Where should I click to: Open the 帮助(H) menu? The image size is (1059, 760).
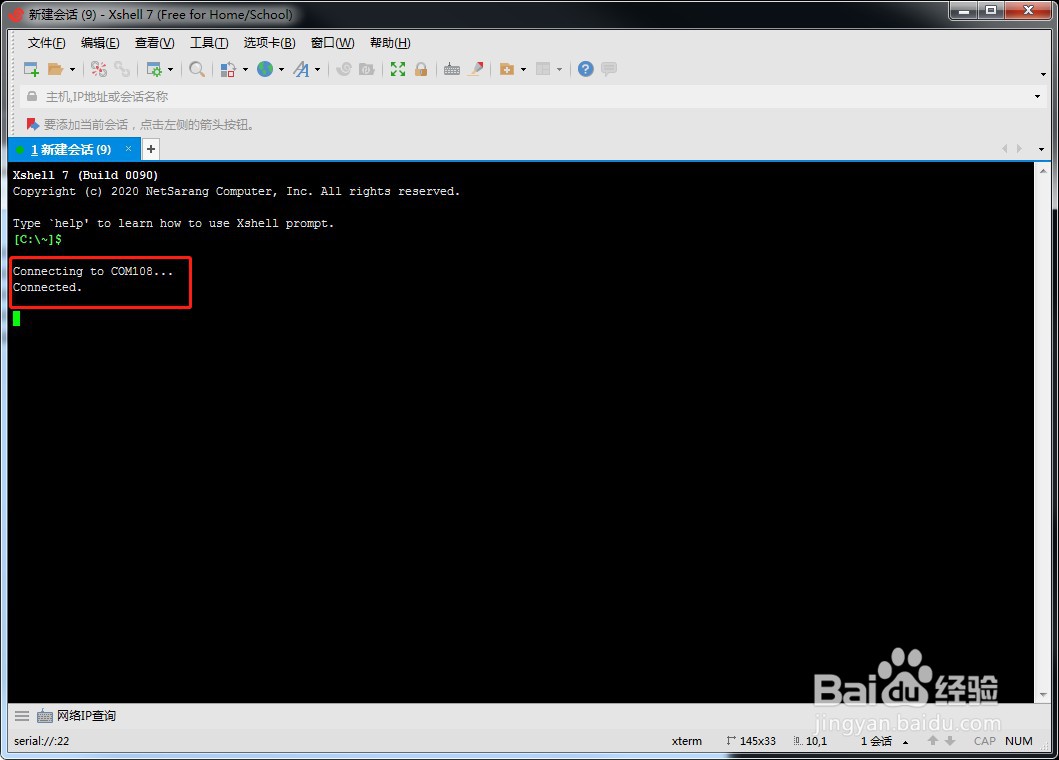pyautogui.click(x=390, y=43)
